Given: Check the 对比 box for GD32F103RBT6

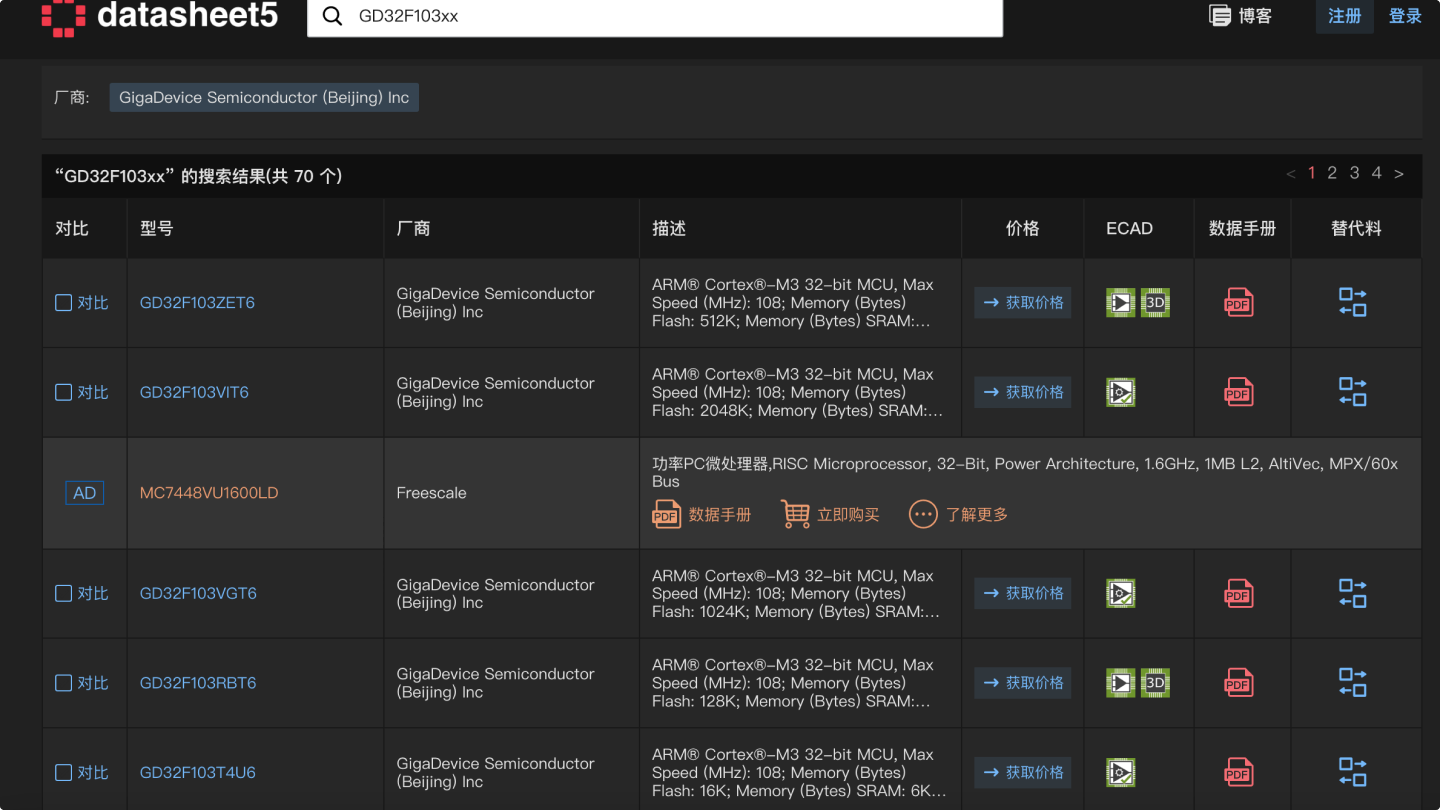Looking at the screenshot, I should point(63,683).
